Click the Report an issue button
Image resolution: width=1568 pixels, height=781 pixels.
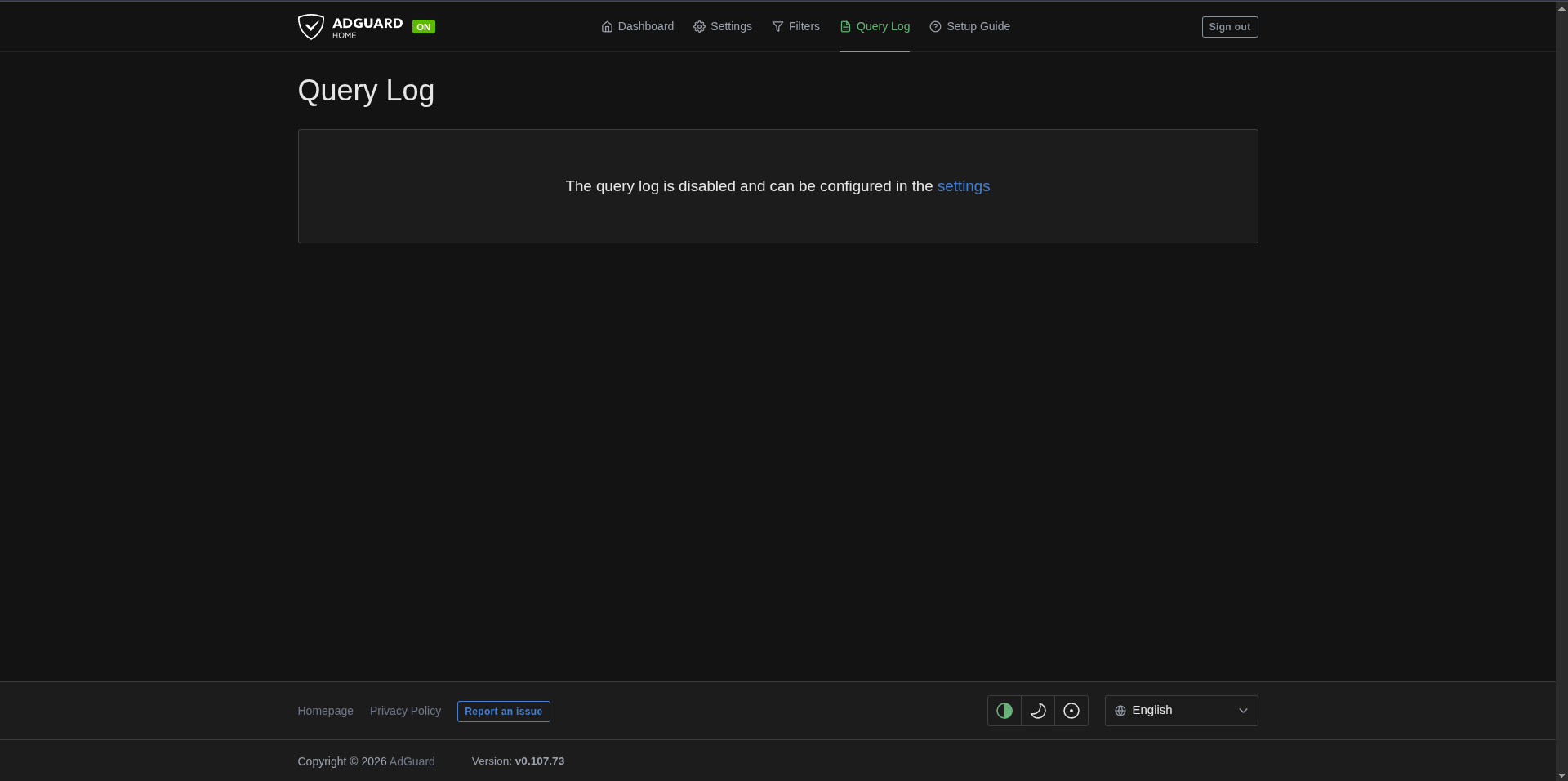tap(504, 712)
